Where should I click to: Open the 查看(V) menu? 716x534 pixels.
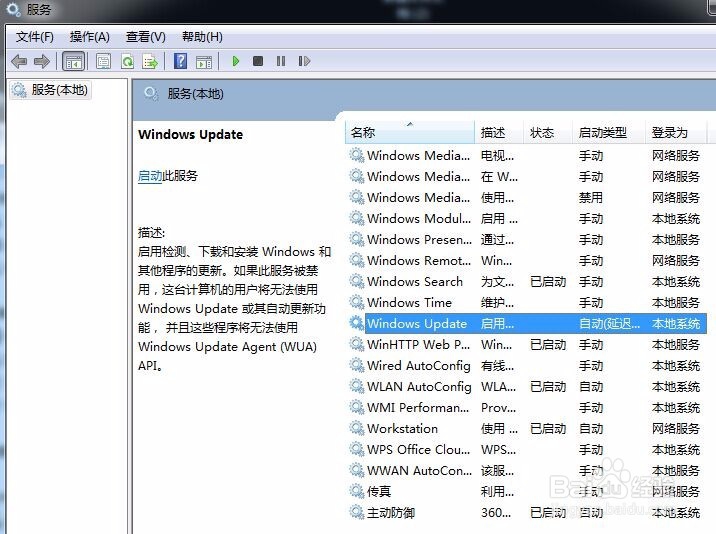click(146, 37)
